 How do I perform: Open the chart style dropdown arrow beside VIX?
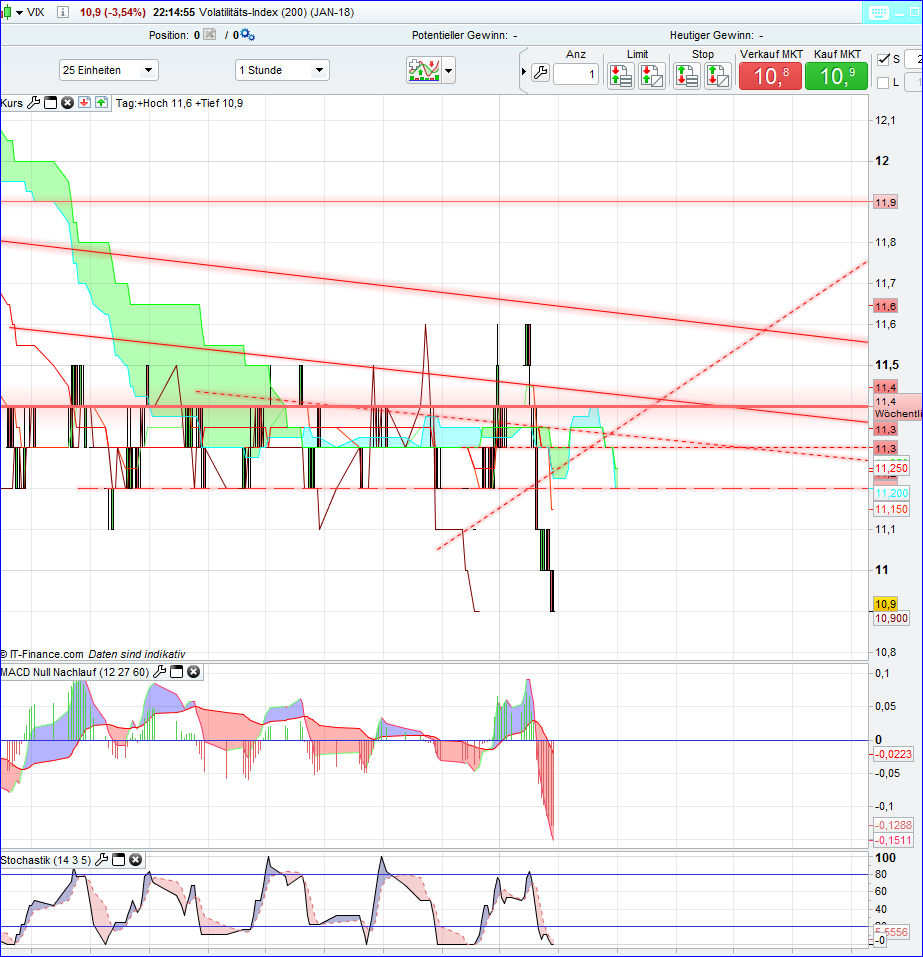(19, 13)
